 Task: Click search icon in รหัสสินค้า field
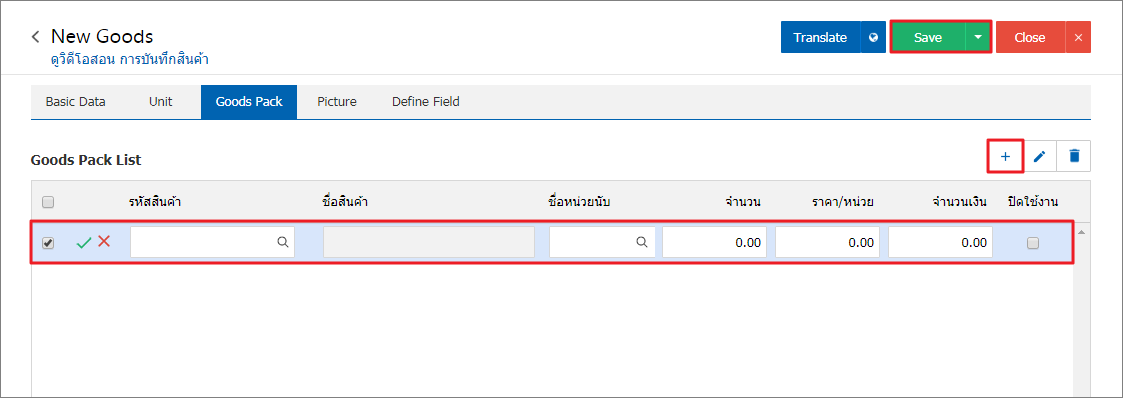[284, 242]
